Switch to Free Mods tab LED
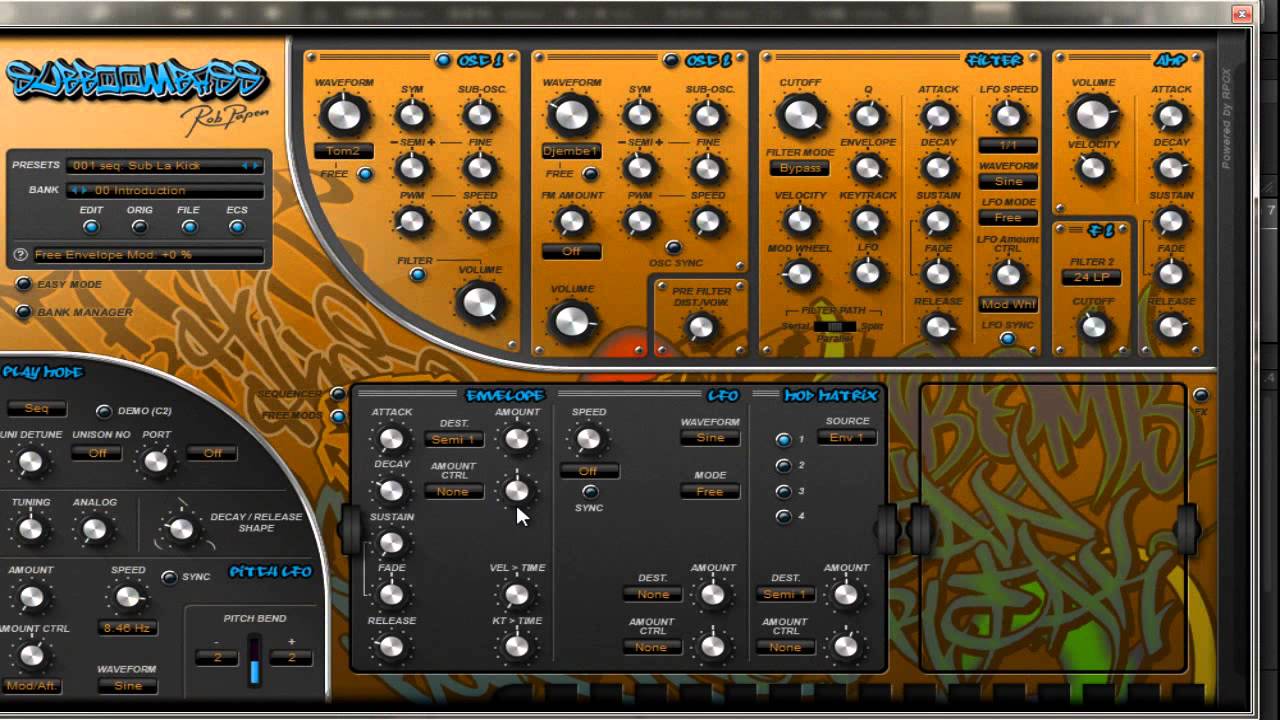This screenshot has width=1280, height=720. pyautogui.click(x=338, y=416)
